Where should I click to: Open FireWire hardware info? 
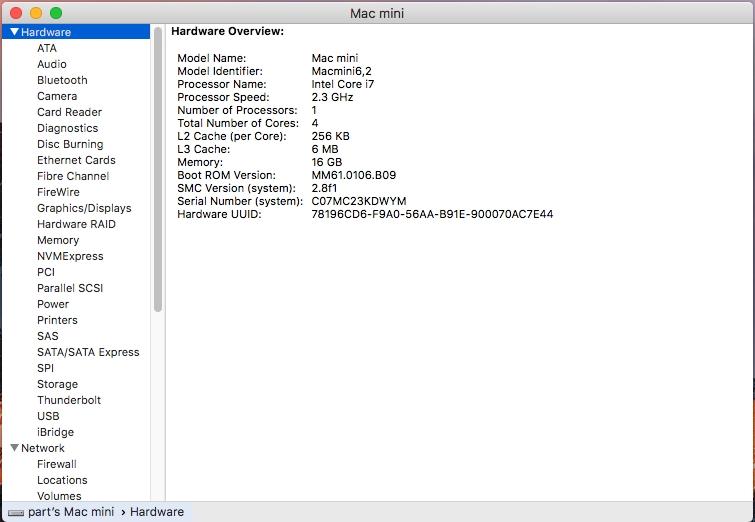[x=58, y=192]
